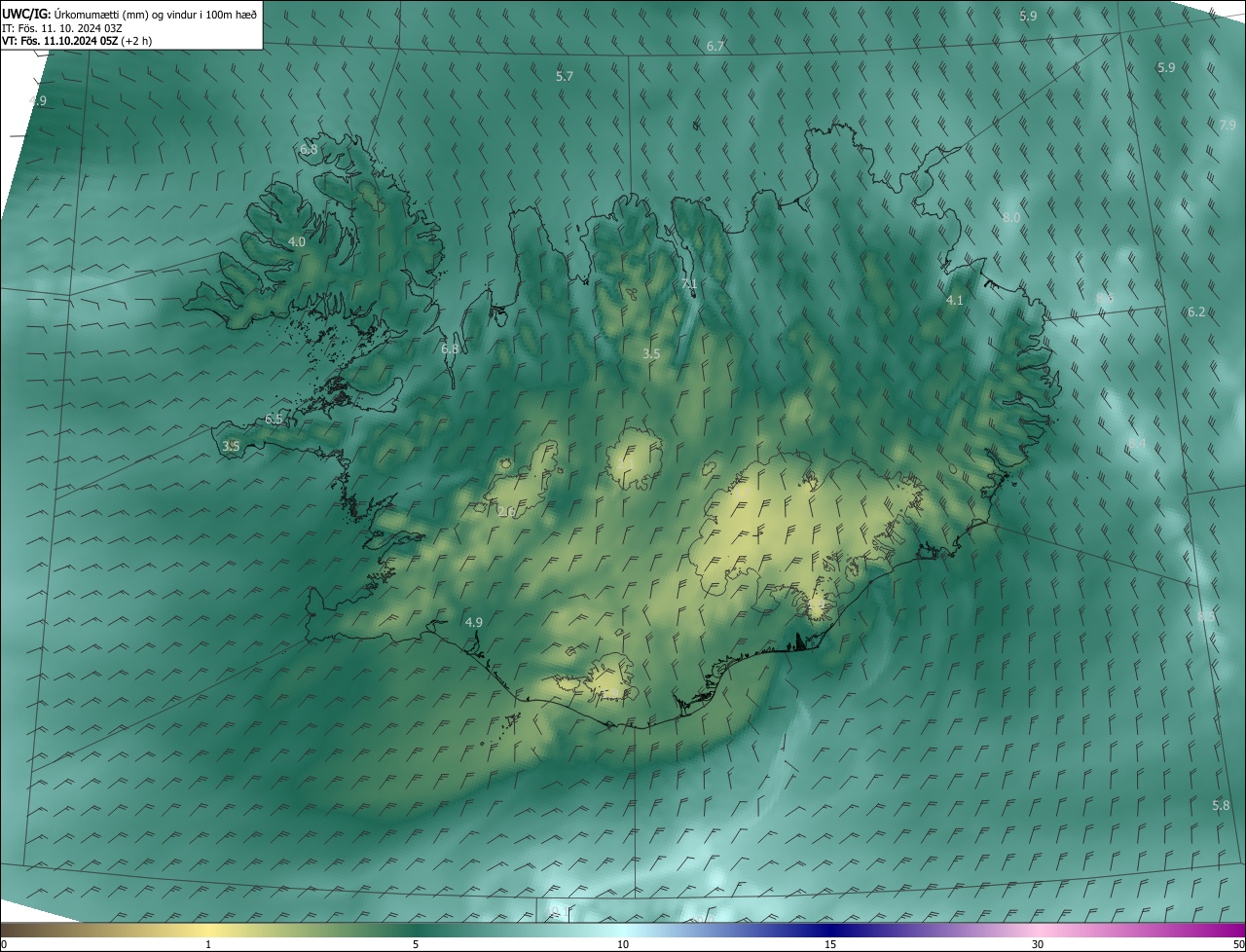Select the 6.2 value label on the map
The width and height of the screenshot is (1246, 952).
(1196, 311)
